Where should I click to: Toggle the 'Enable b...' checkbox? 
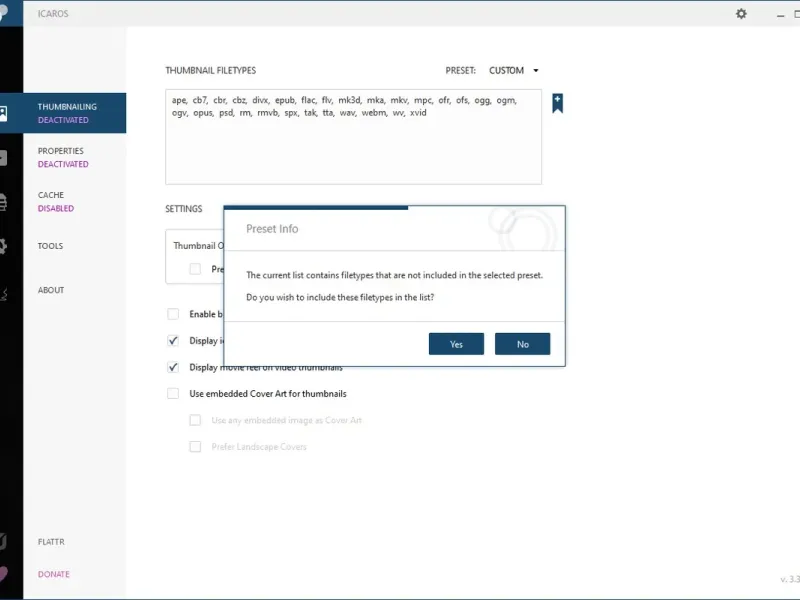tap(173, 314)
